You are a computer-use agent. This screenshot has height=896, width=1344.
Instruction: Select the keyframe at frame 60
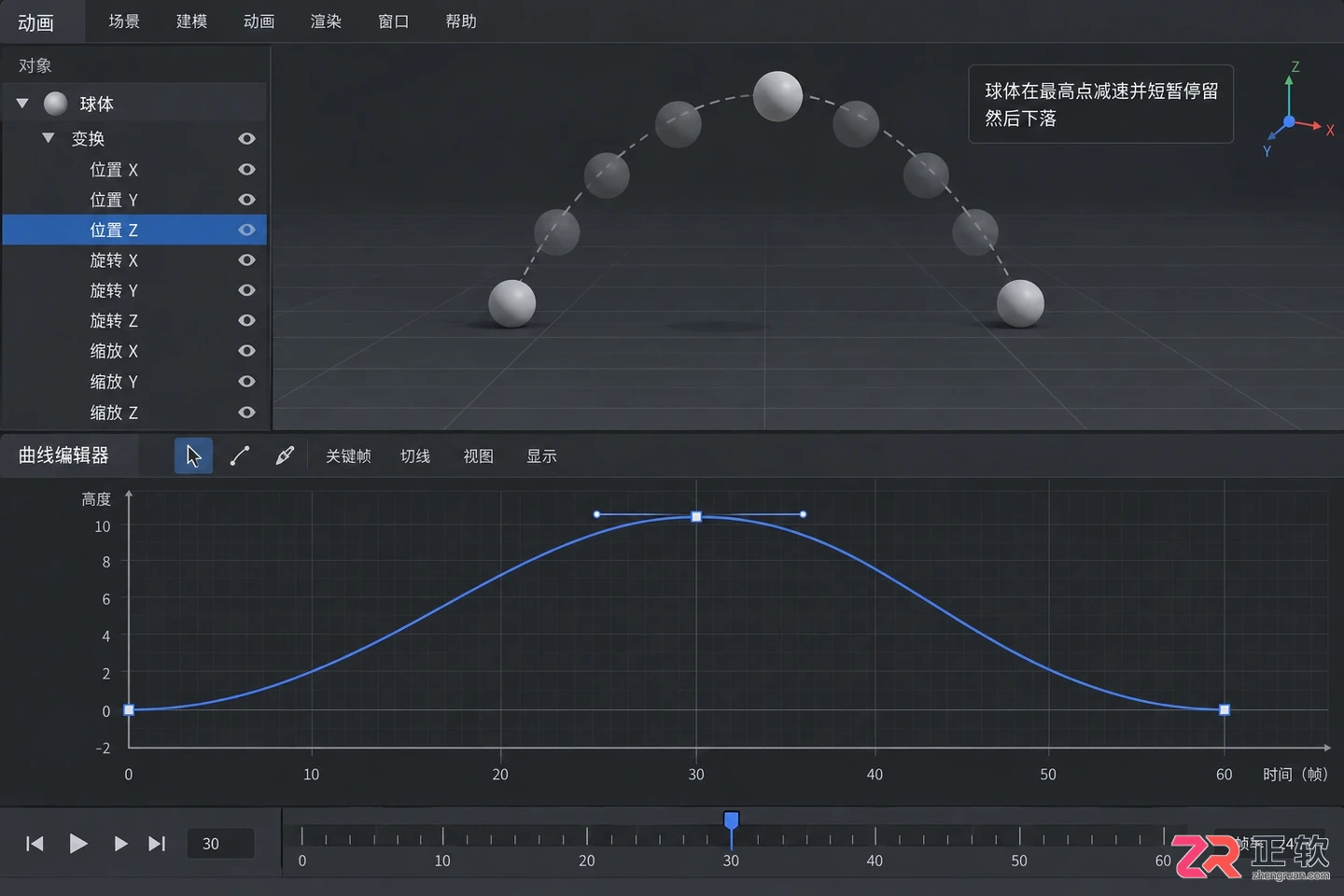pos(1225,710)
